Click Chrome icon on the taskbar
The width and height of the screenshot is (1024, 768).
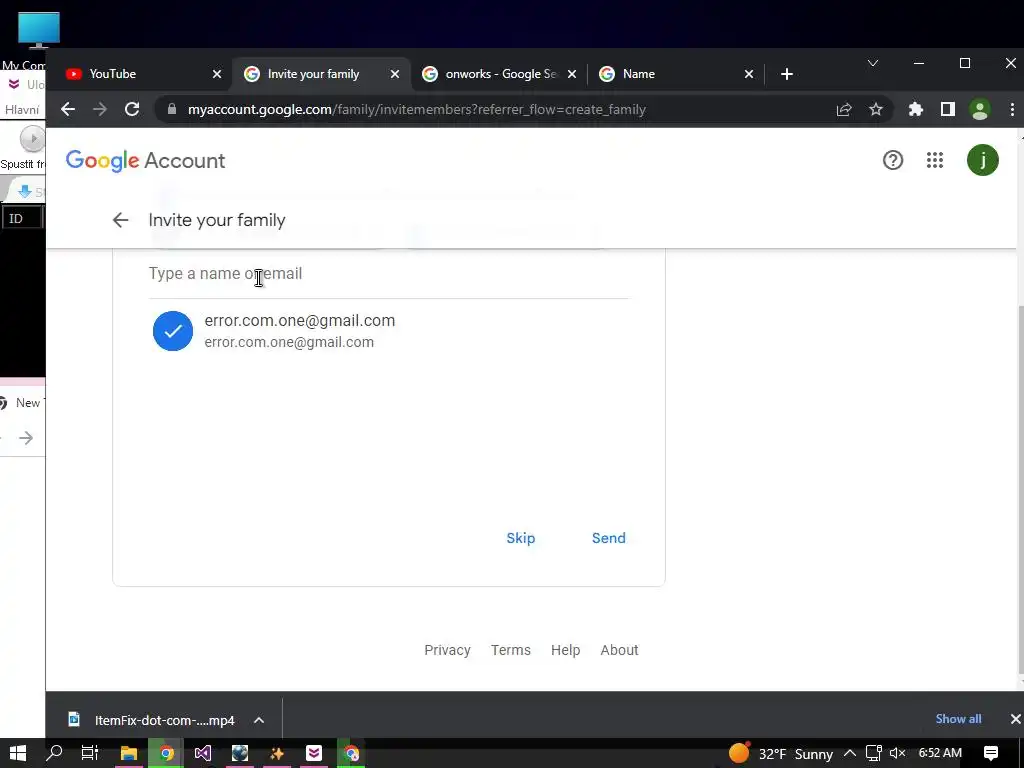166,754
